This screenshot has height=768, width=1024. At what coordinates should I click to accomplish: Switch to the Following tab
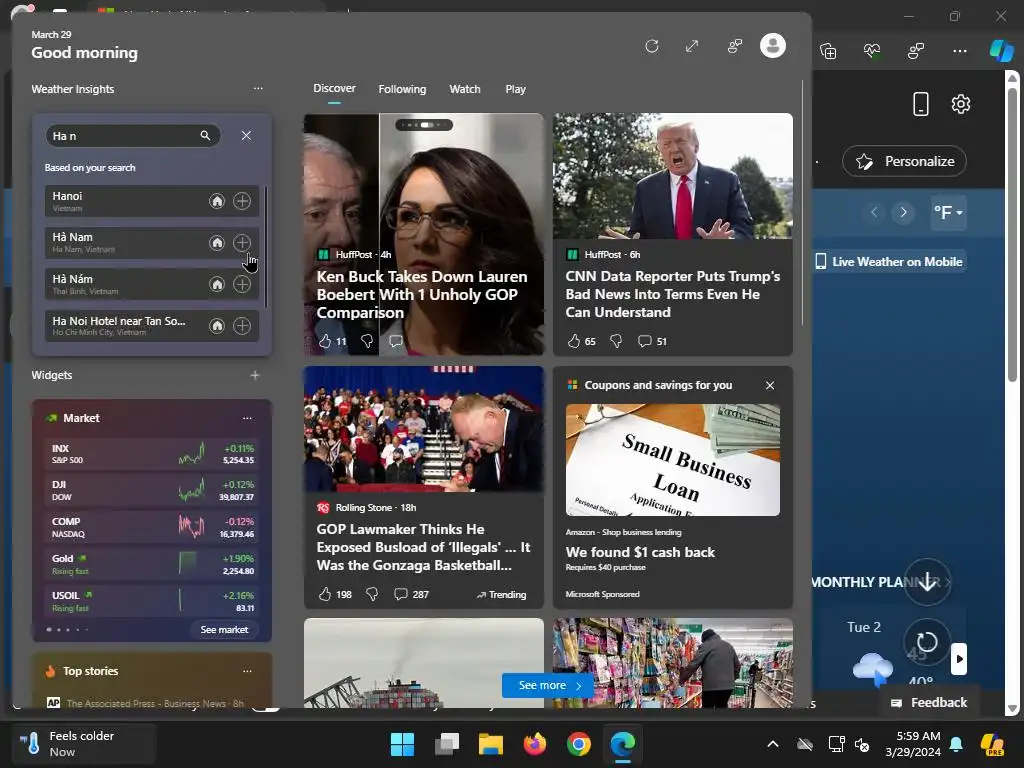tap(402, 89)
